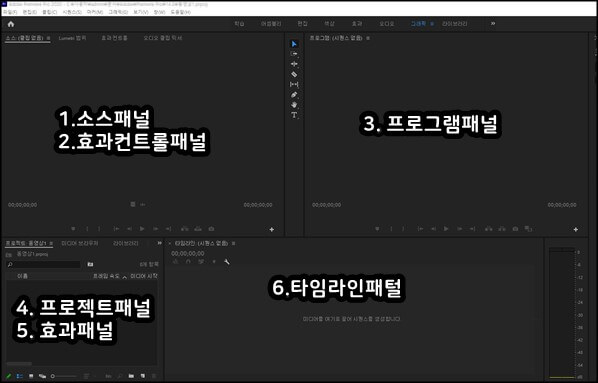Click Insert icon in Source monitor
Screen dimensions: 598x383
pos(185,229)
